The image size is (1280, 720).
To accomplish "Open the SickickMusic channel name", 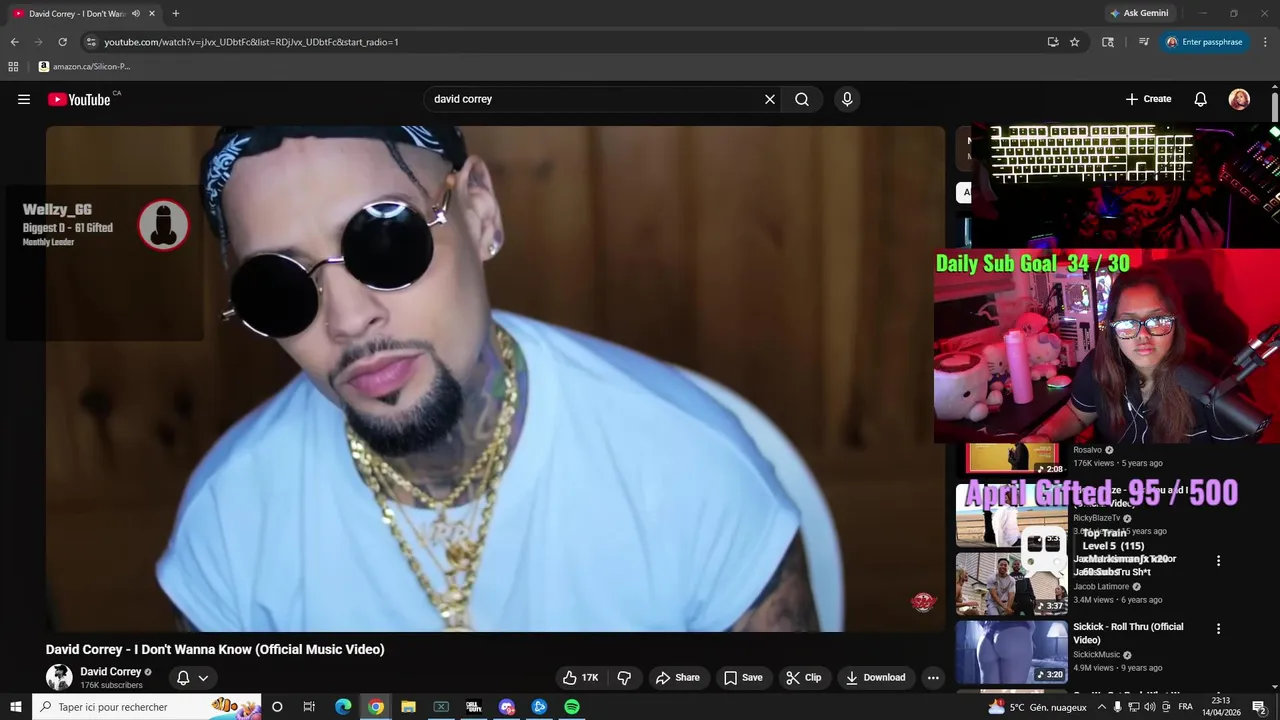I will 1097,655.
